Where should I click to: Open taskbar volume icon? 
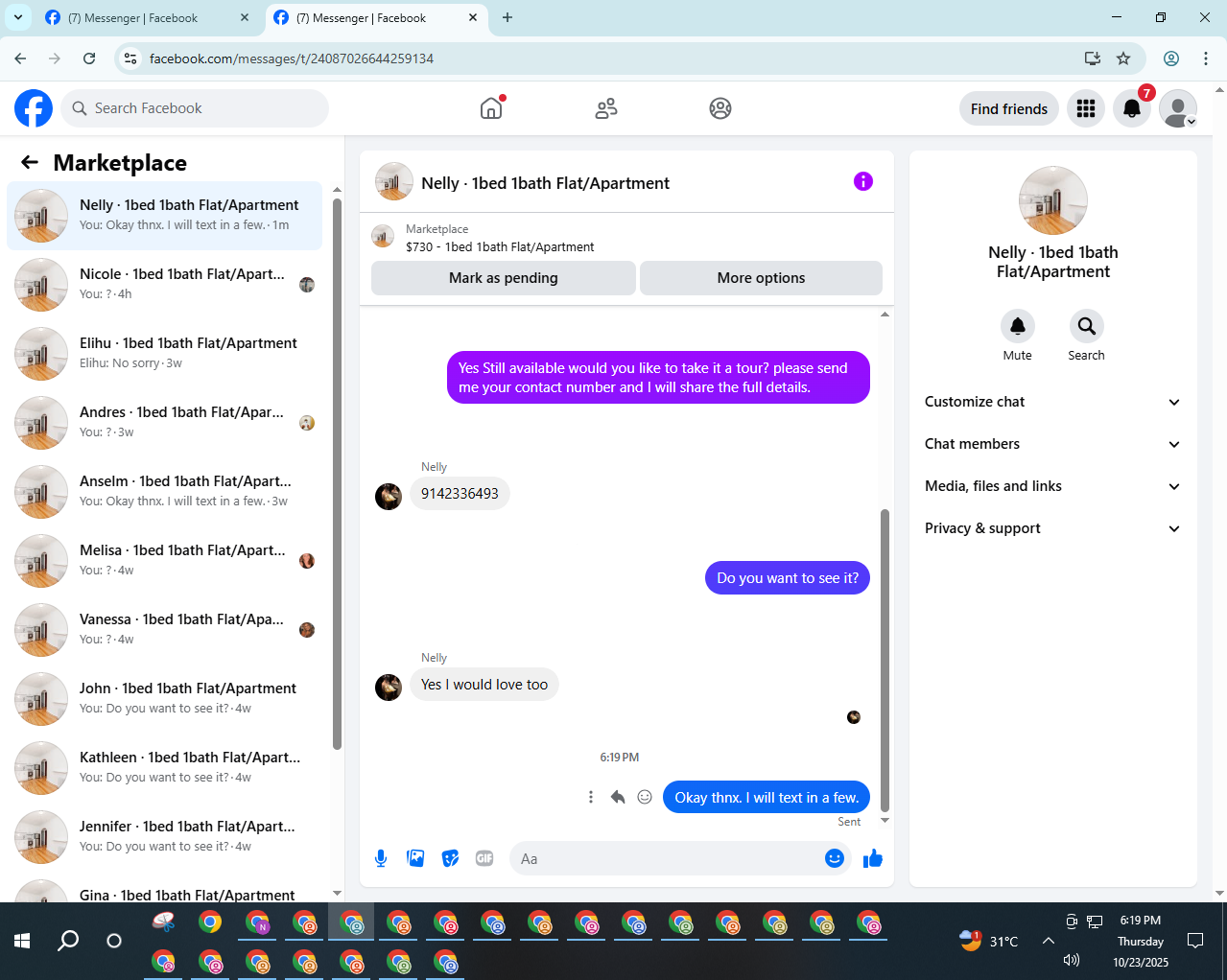(1072, 960)
